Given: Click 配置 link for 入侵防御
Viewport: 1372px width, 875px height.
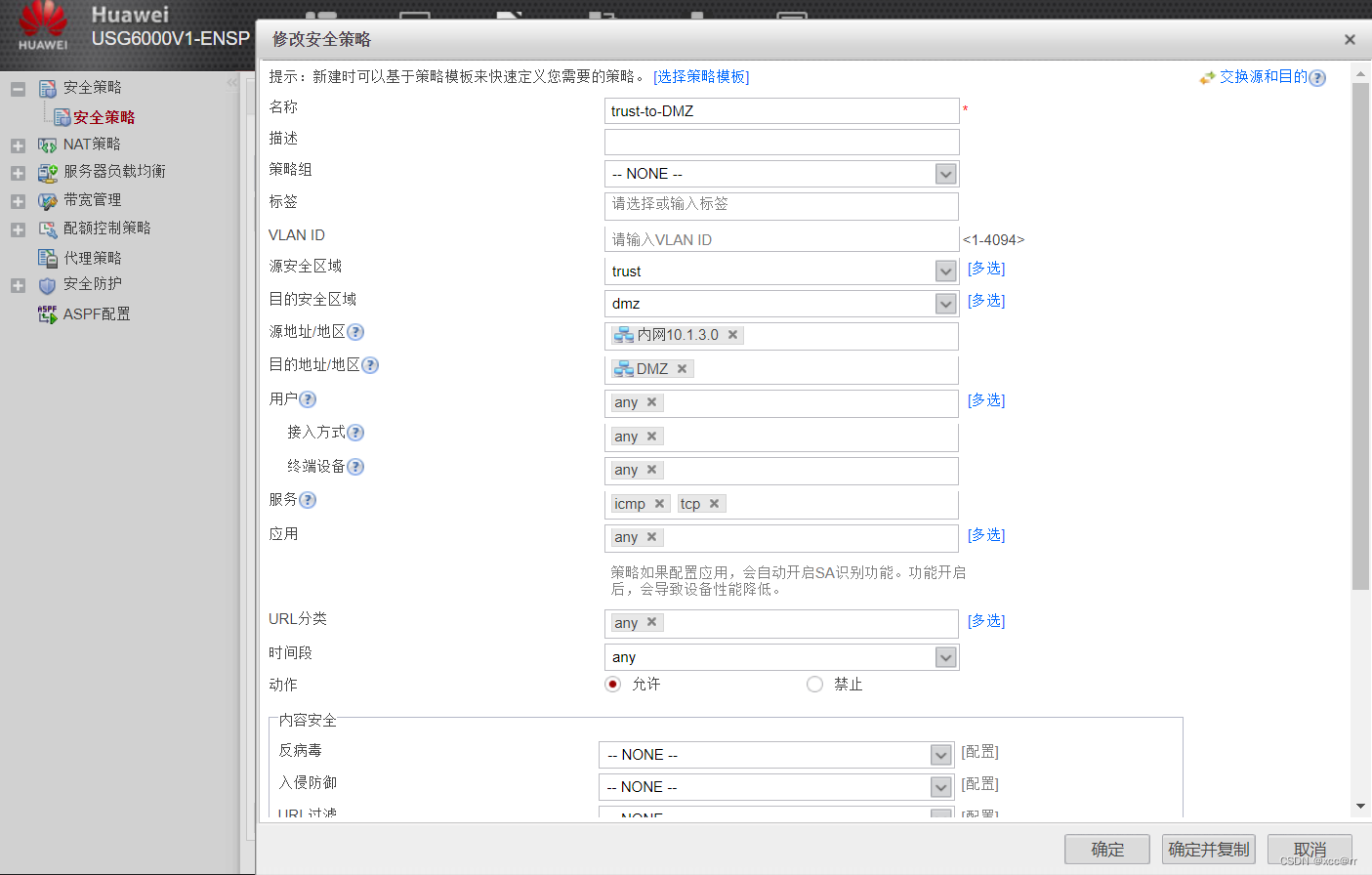Looking at the screenshot, I should click(x=980, y=784).
